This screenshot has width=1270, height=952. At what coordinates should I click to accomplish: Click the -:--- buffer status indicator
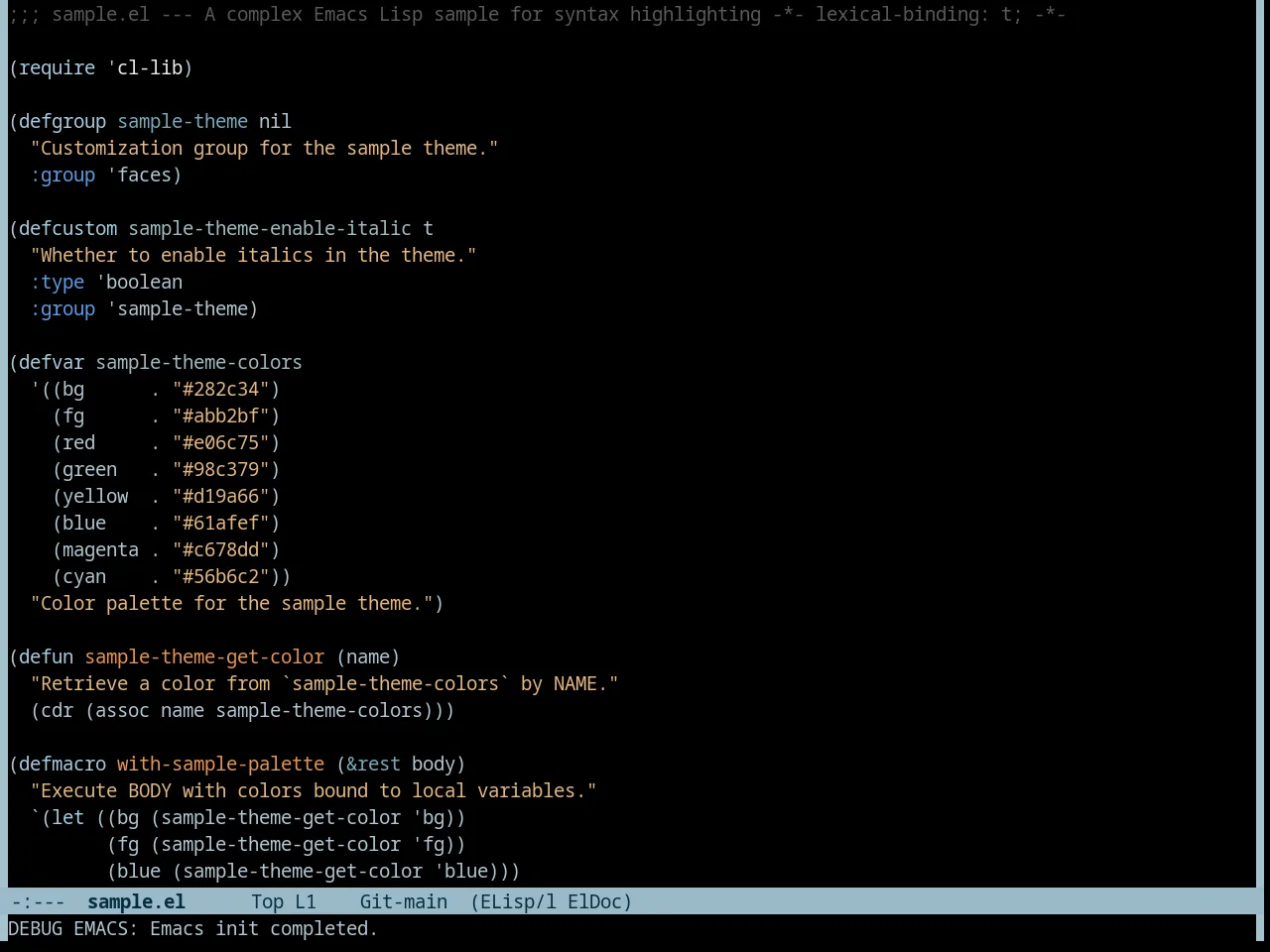click(38, 901)
